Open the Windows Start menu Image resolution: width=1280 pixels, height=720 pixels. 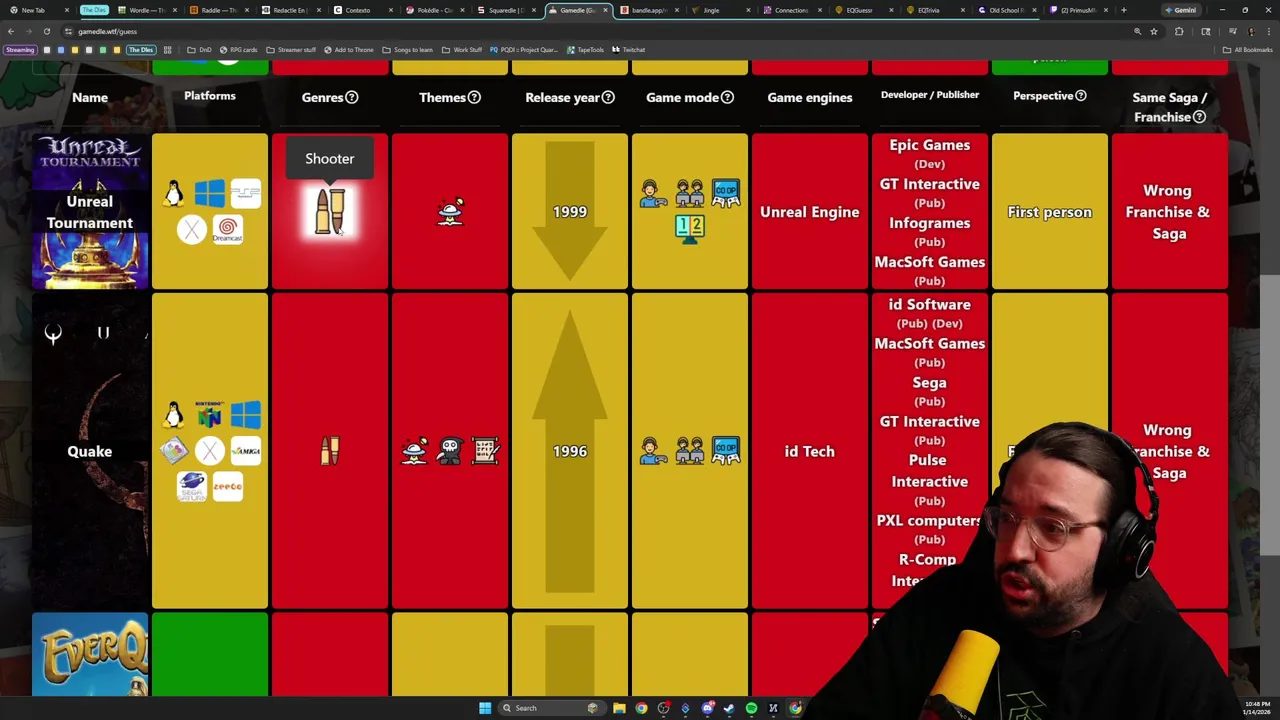(485, 708)
